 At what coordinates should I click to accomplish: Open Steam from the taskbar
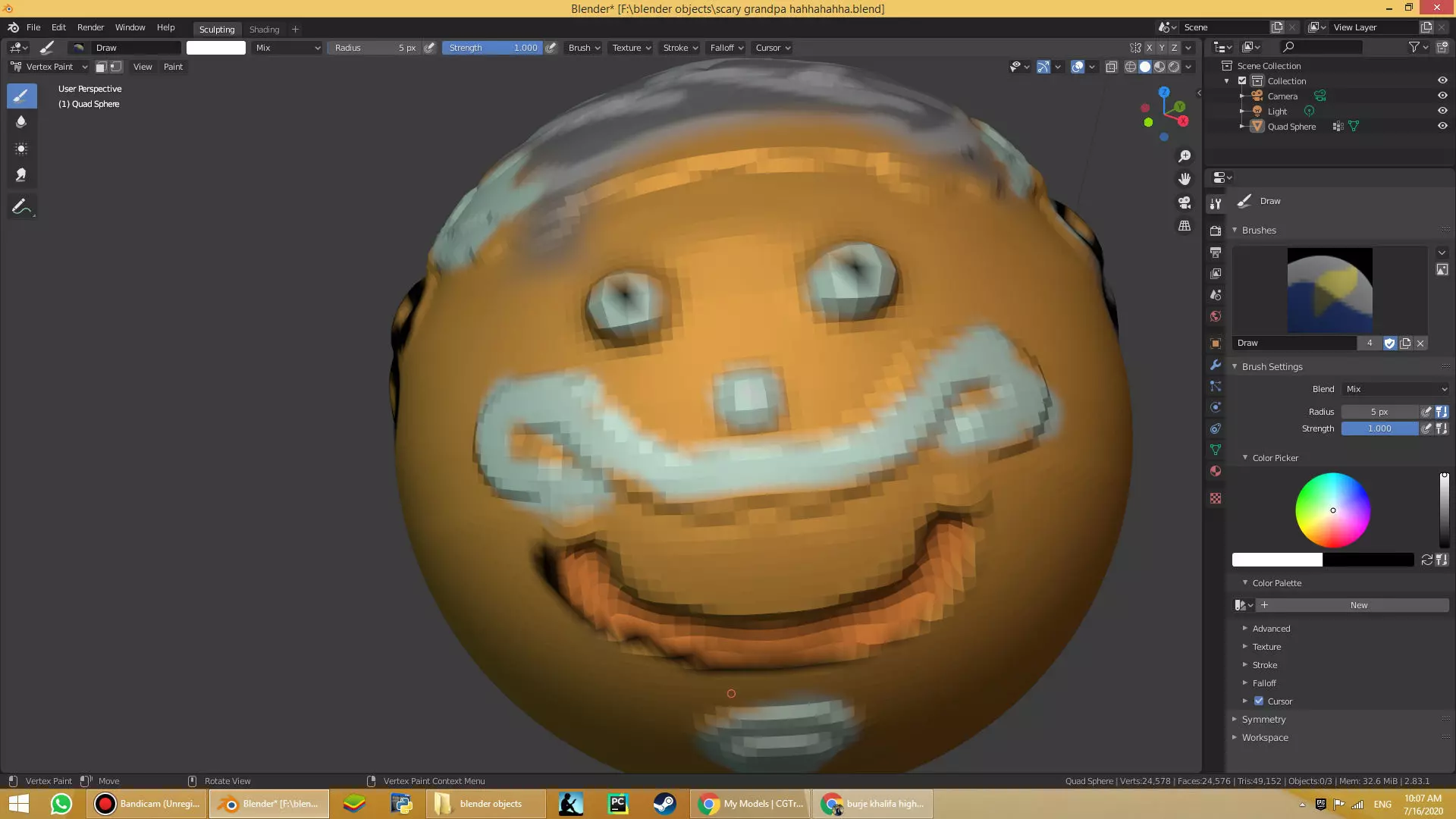coord(664,804)
